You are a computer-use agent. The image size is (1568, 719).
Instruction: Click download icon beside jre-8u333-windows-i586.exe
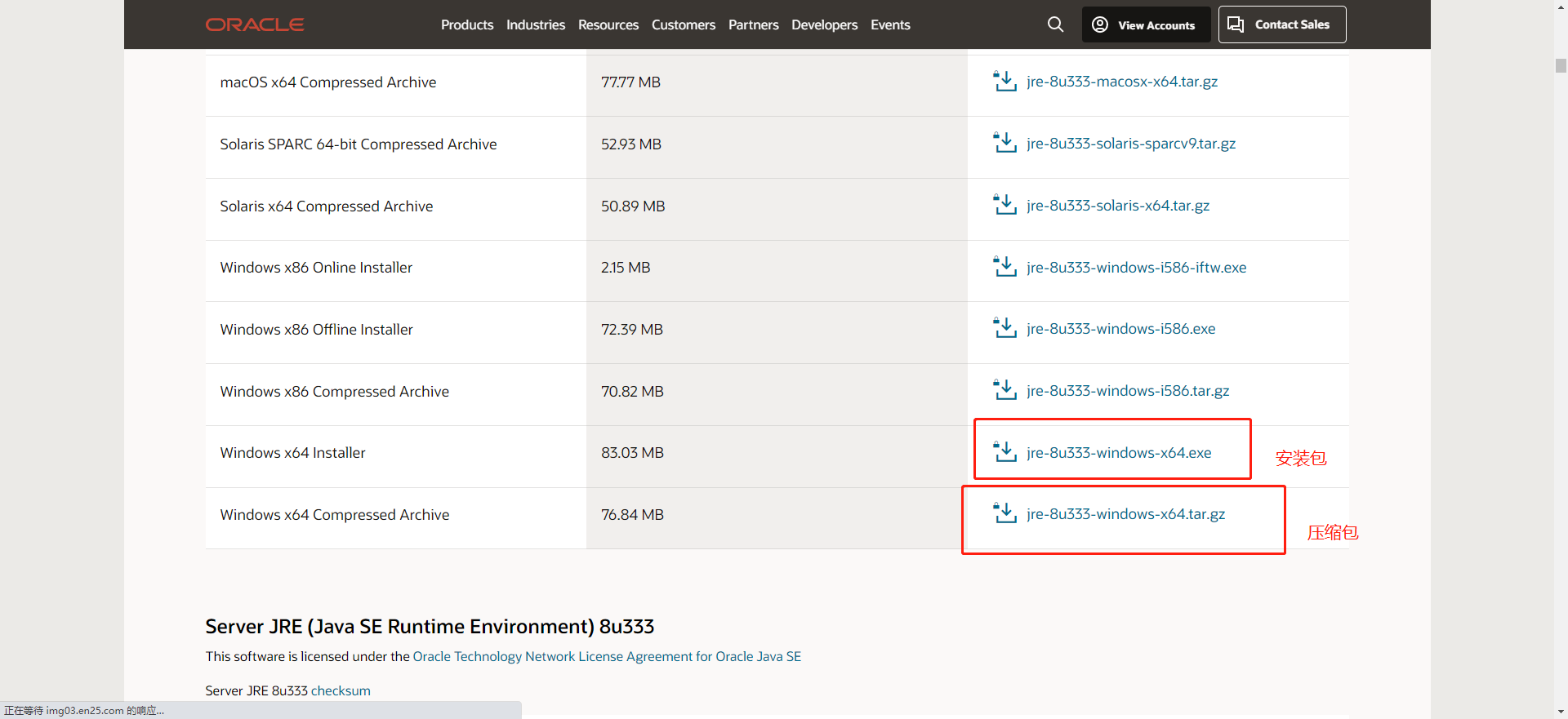pyautogui.click(x=1004, y=328)
